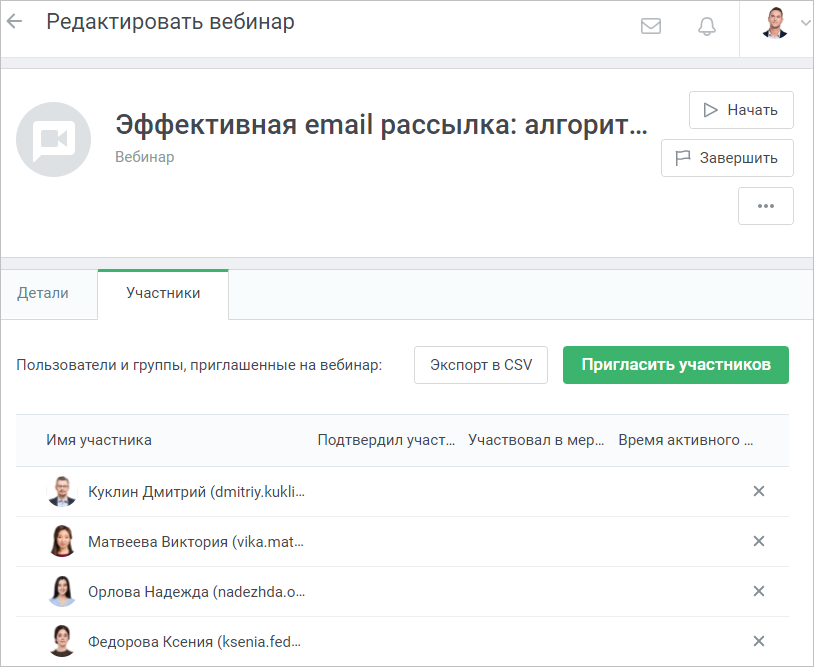Click the webinar camera icon

pos(53,139)
